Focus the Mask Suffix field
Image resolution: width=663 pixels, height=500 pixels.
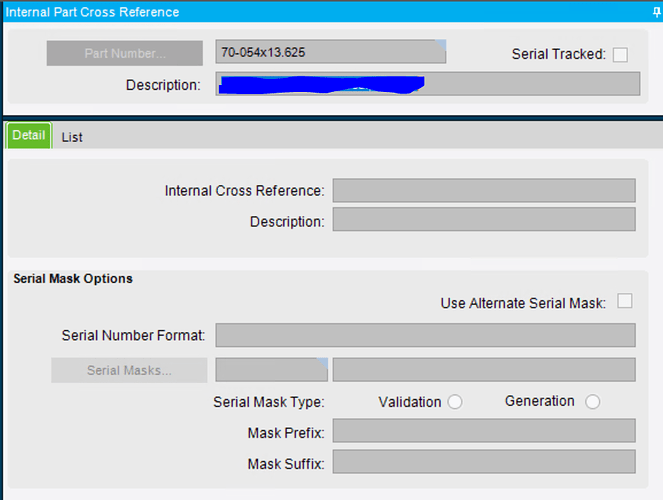[484, 462]
